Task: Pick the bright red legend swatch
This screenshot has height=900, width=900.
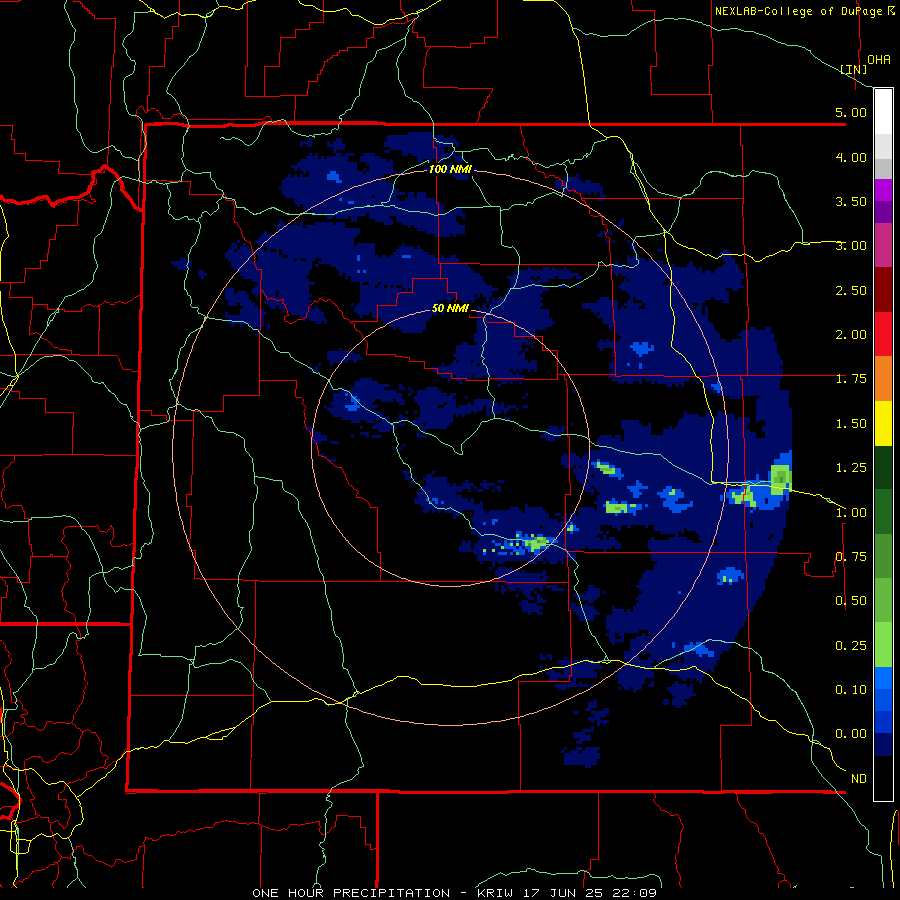Action: tap(883, 334)
